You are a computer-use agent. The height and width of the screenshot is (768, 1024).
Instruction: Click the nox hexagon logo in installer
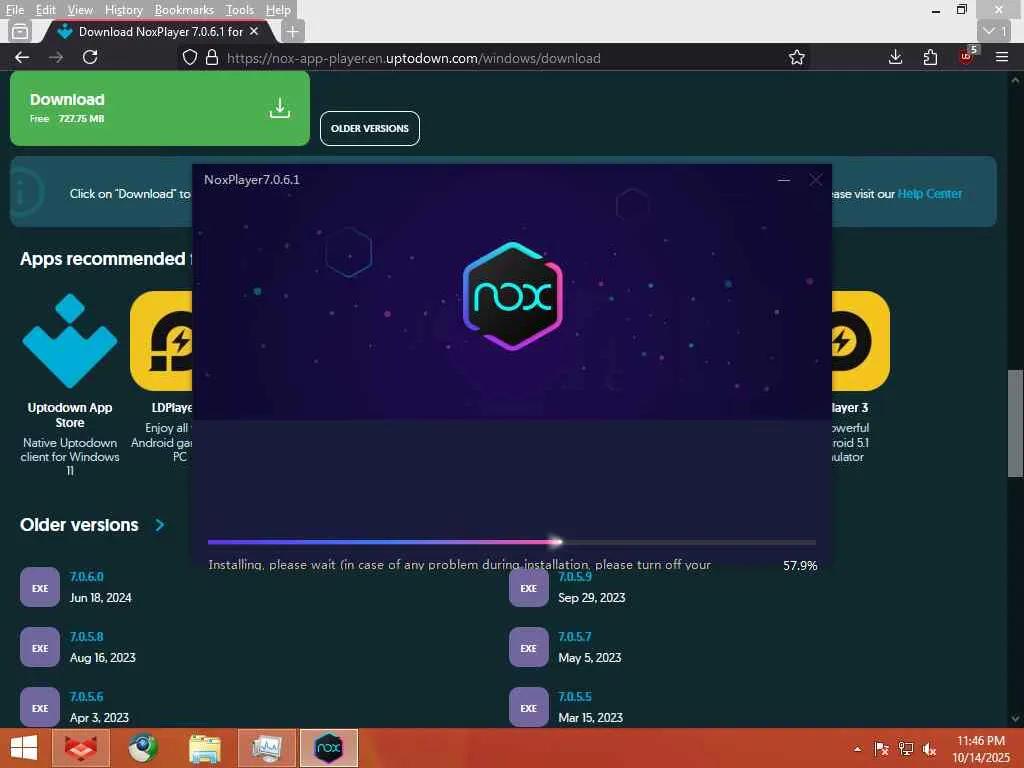point(513,296)
